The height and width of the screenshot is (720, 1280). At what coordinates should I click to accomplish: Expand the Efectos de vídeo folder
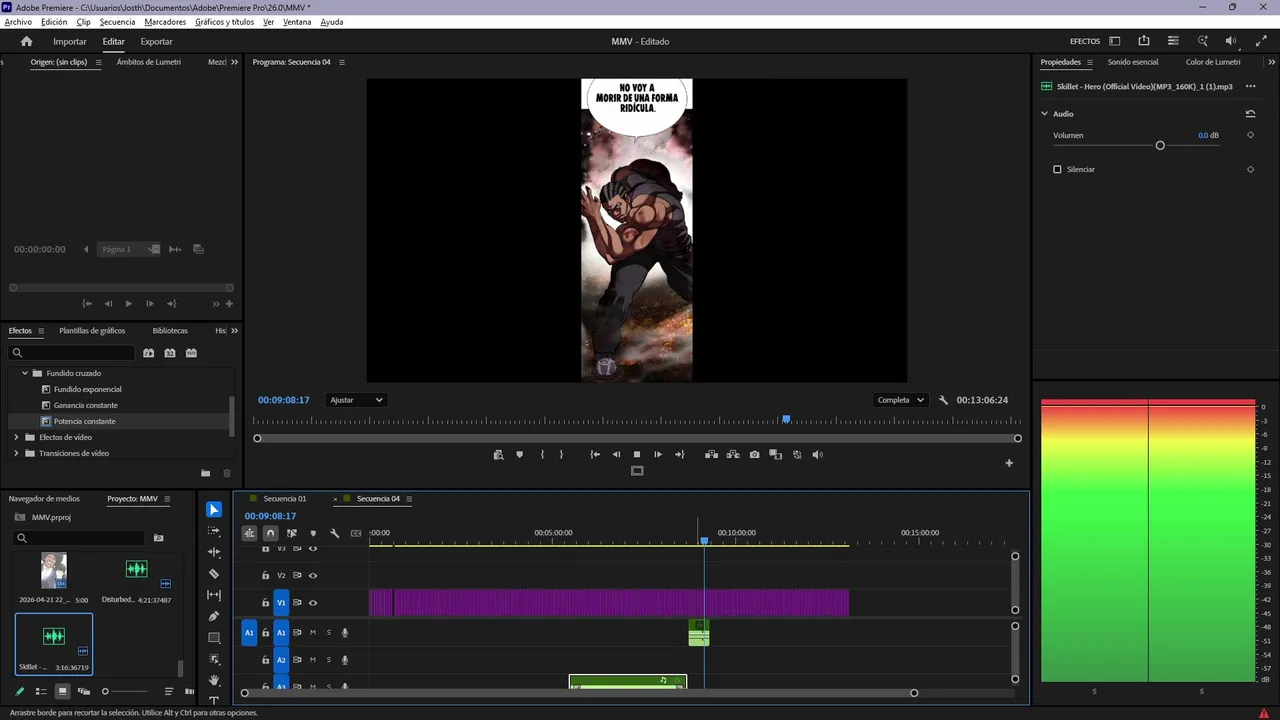16,437
